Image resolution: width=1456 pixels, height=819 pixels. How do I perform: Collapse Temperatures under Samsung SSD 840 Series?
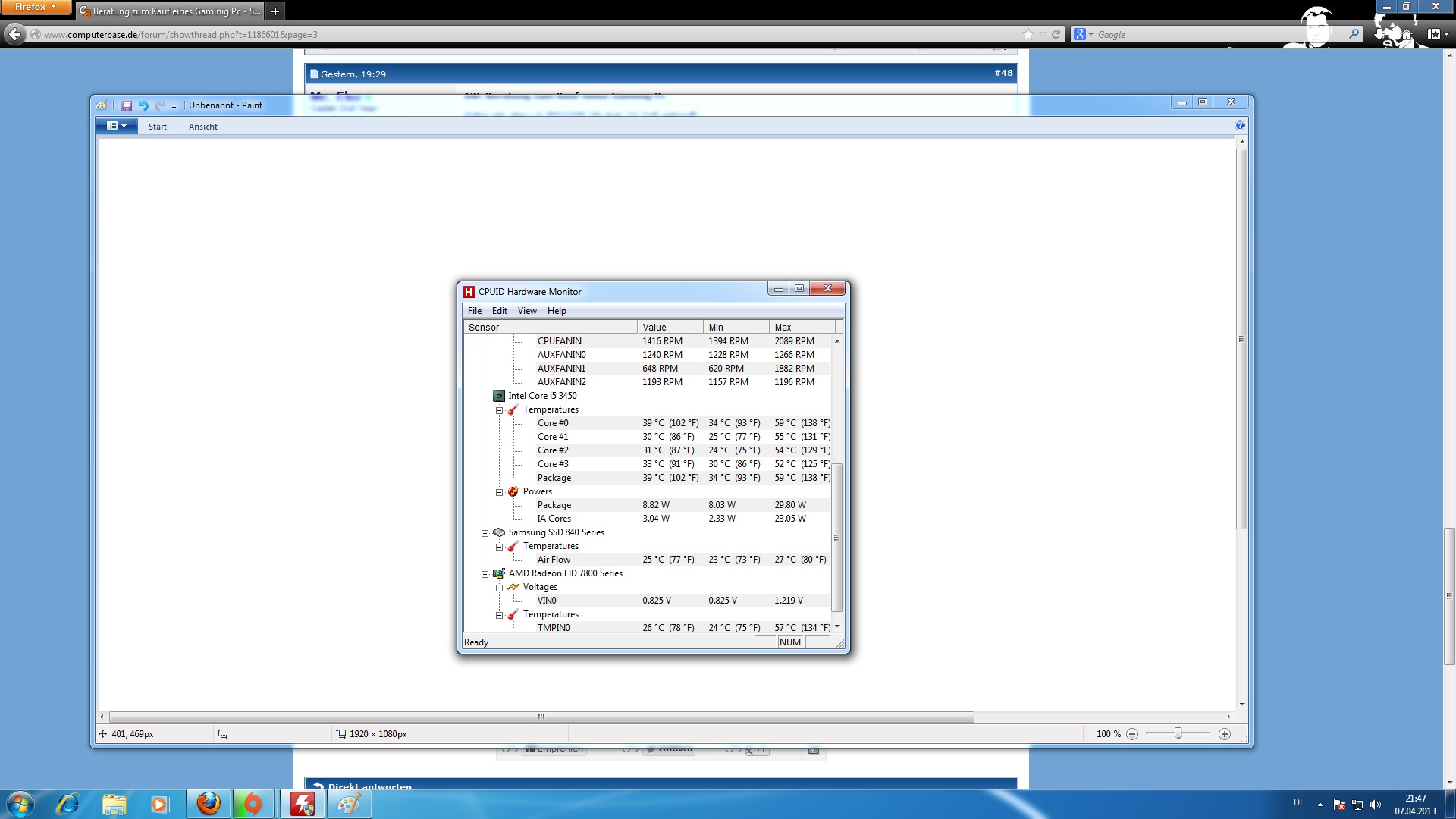click(500, 547)
